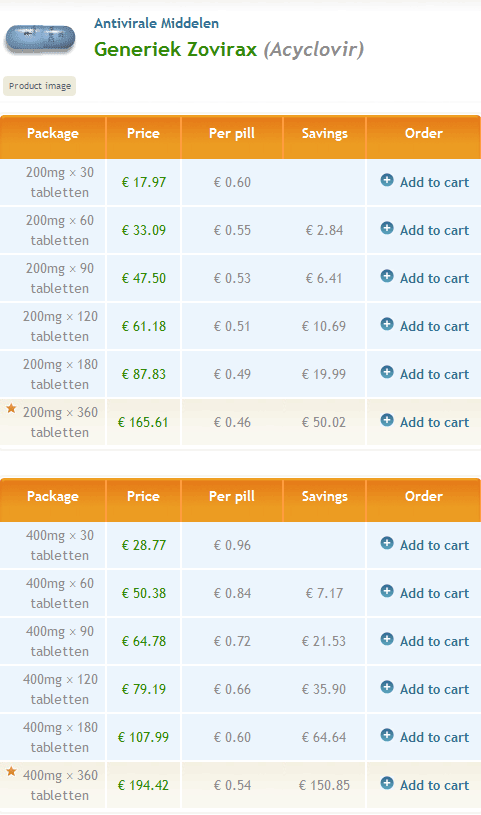This screenshot has width=481, height=815.
Task: Open the Product image label
Action: [40, 86]
